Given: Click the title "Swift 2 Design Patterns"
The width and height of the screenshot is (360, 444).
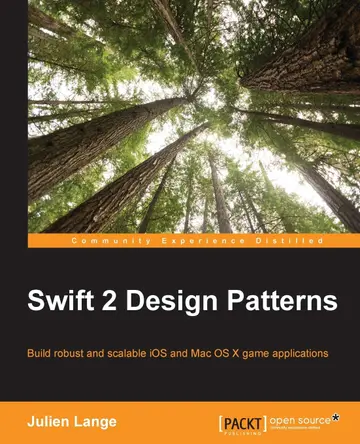Looking at the screenshot, I should click(182, 301).
